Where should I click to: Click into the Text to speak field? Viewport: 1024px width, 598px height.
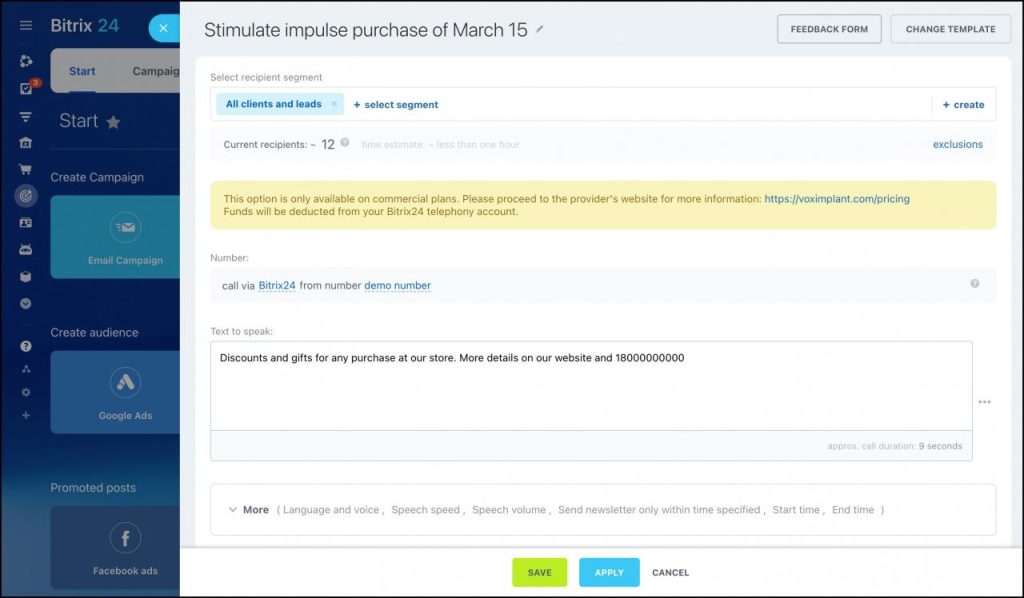[x=591, y=386]
